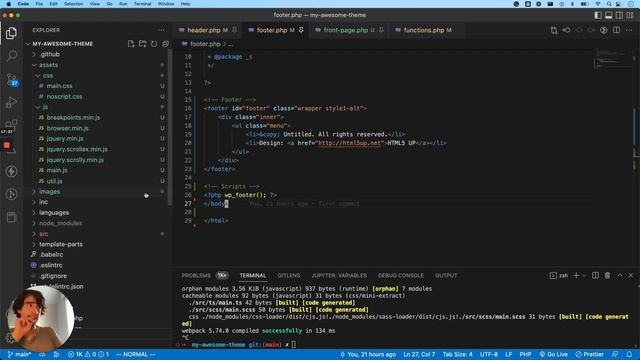The image size is (640, 360).
Task: Click the Split Editor Right icon
Action: click(616, 30)
